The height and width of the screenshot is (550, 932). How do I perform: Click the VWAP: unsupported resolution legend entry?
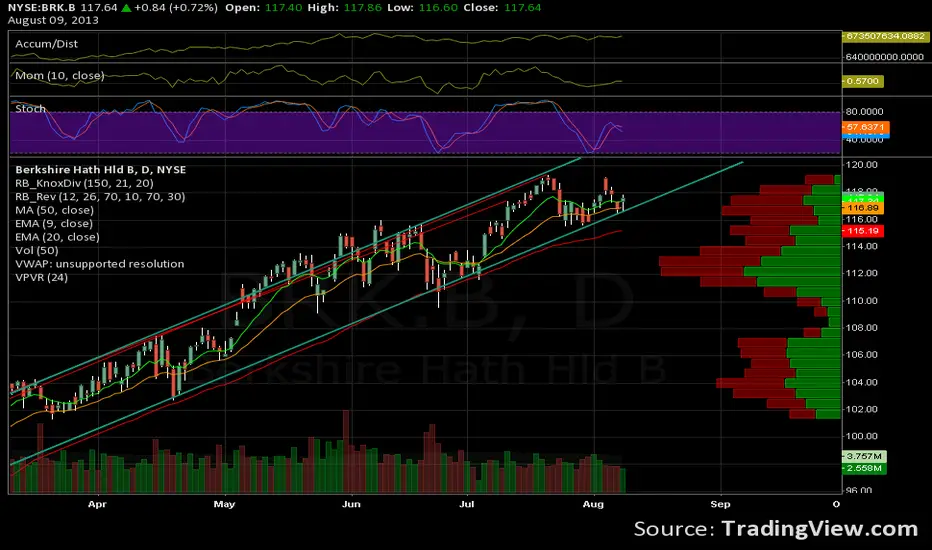tap(99, 264)
